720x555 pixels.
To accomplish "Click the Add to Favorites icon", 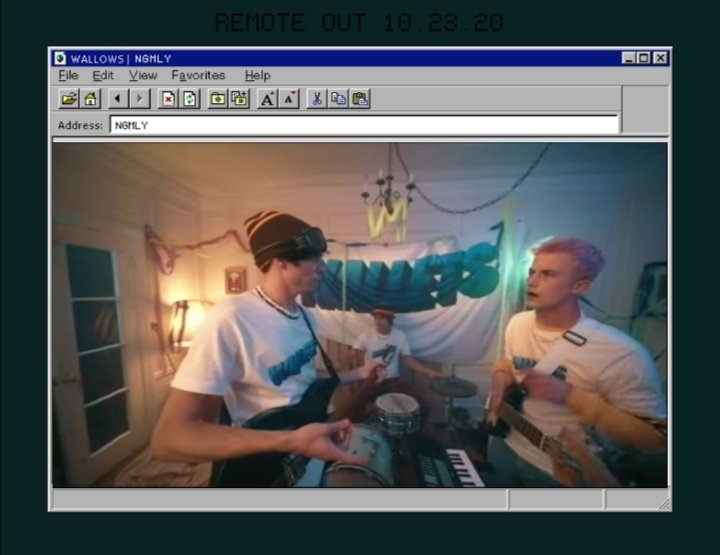I will pyautogui.click(x=240, y=99).
